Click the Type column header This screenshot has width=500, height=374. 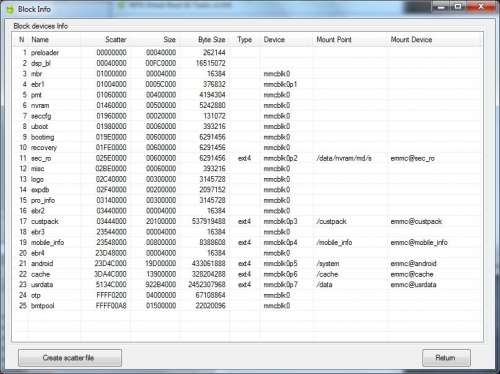click(x=245, y=40)
